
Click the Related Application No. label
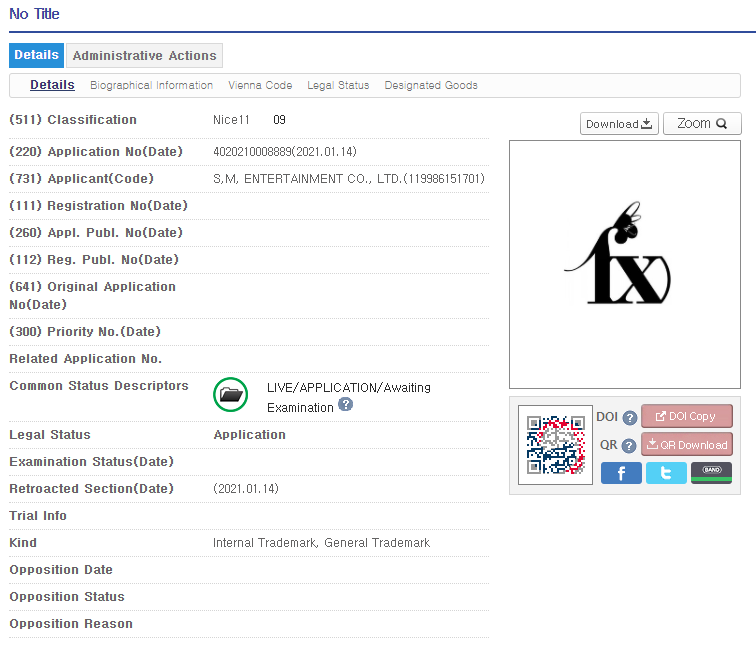click(85, 359)
